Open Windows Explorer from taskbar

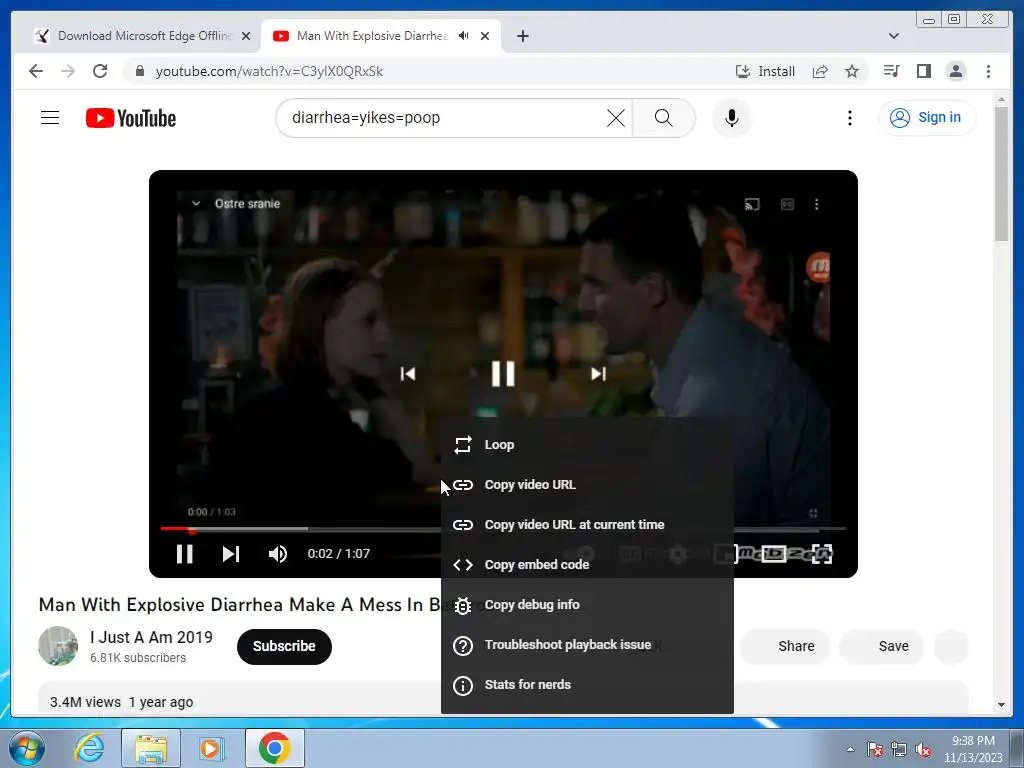[151, 748]
